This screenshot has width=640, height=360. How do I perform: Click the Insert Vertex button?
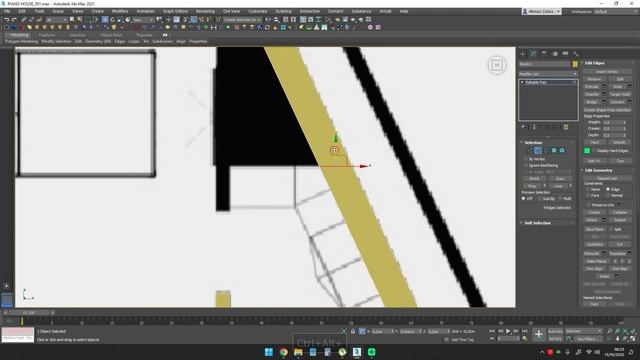607,71
